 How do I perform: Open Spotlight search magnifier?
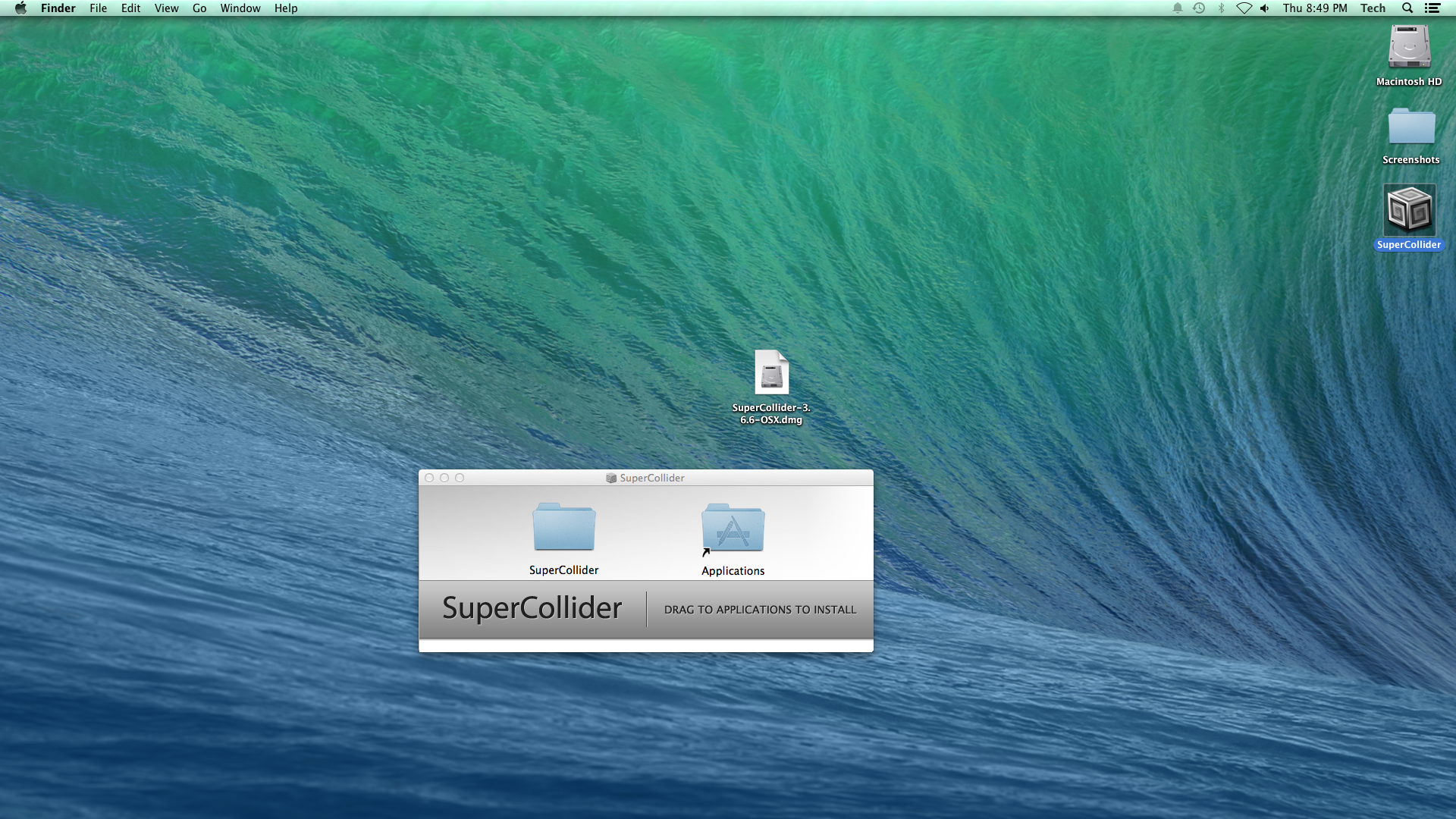(1407, 8)
